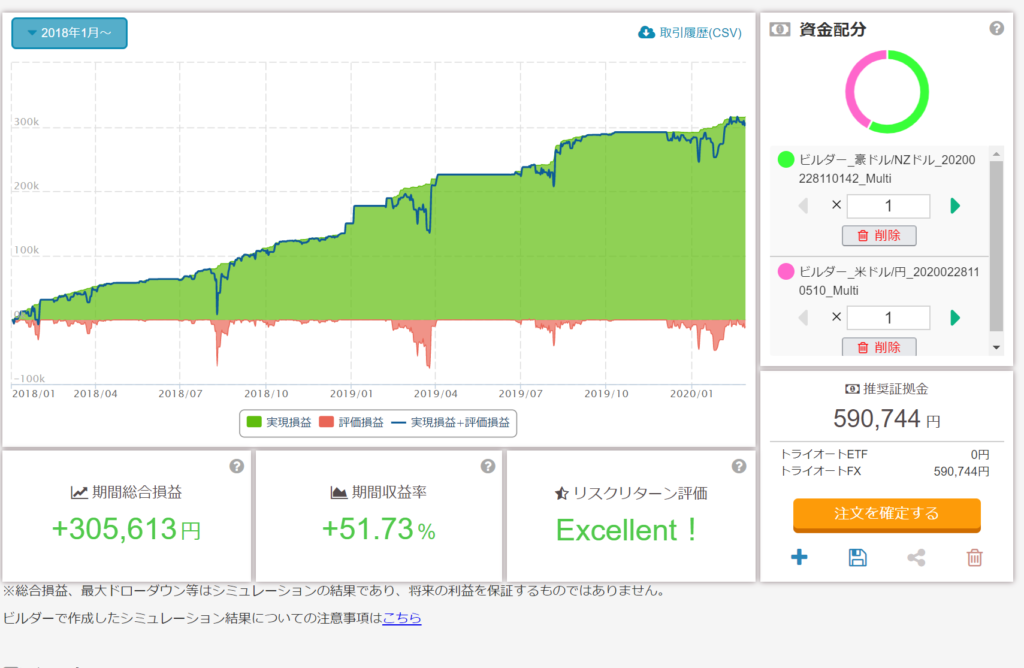Open help icon on リスクリターン評価 card
The image size is (1024, 668).
tap(739, 466)
